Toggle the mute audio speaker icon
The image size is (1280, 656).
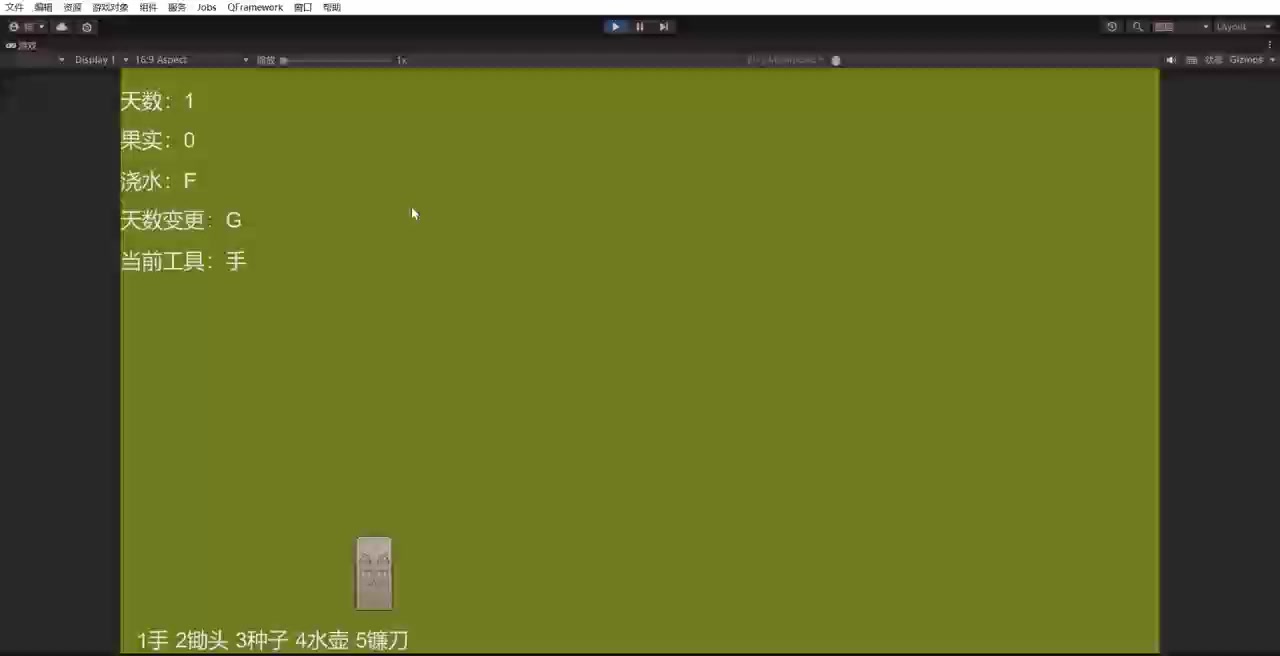click(x=1171, y=60)
